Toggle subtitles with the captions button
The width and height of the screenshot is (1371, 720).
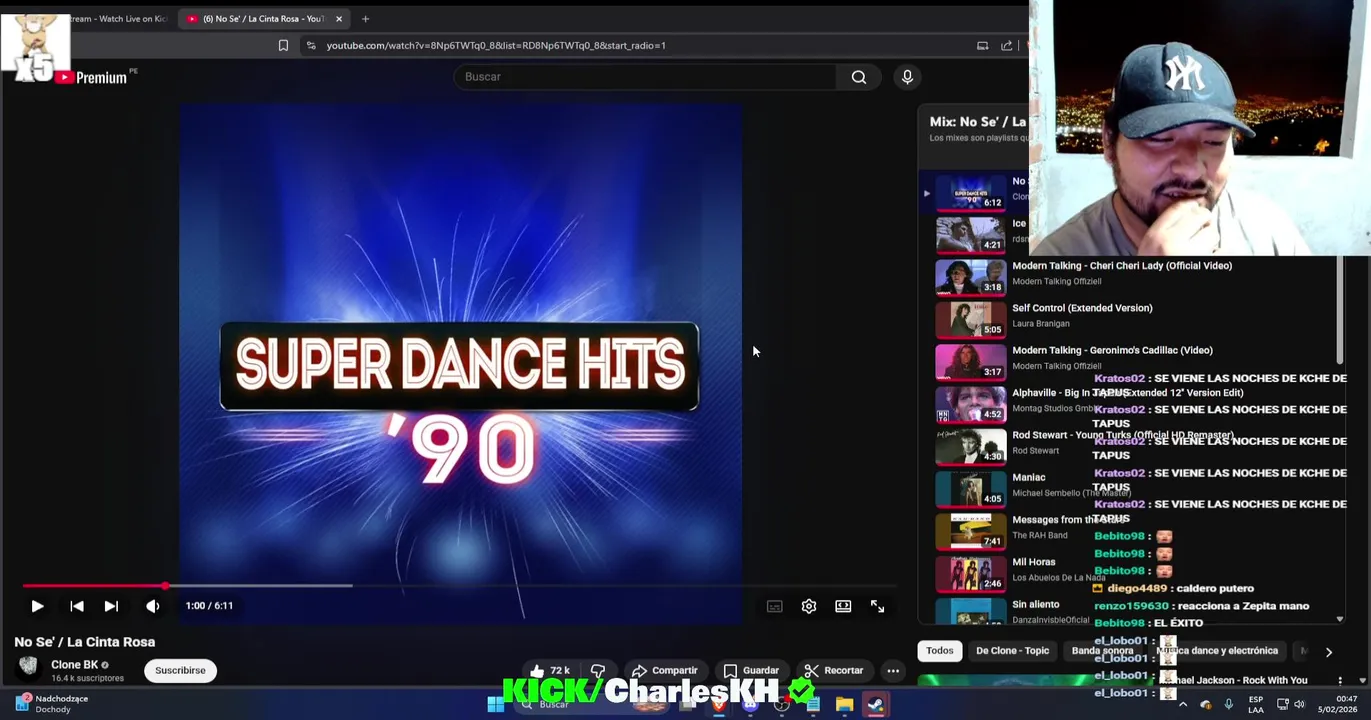(774, 606)
